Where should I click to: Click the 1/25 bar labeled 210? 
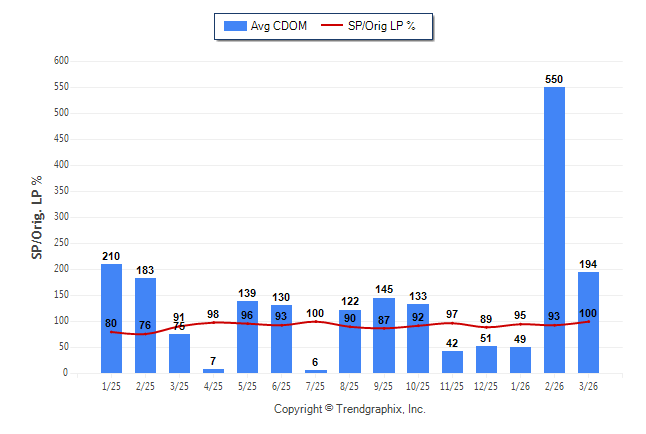tap(111, 318)
